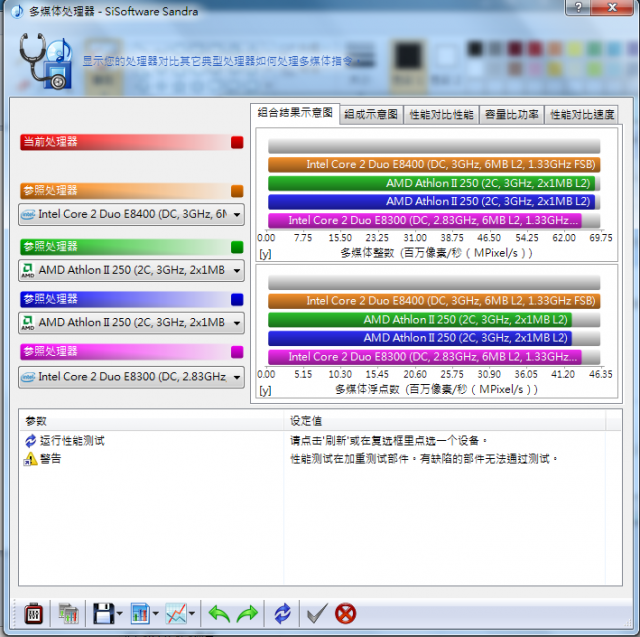Click the orange E8400 bar in integer chart

(434, 164)
